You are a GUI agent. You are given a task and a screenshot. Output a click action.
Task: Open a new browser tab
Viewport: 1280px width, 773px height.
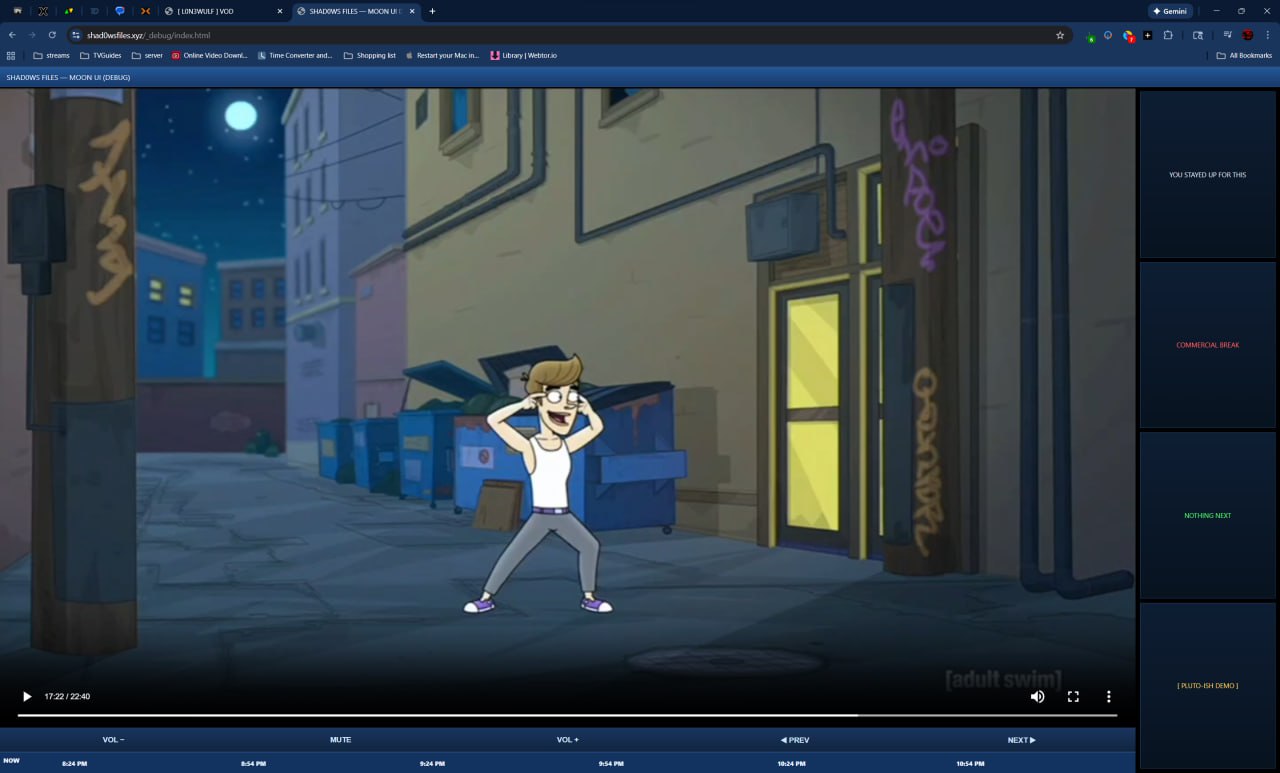point(432,11)
